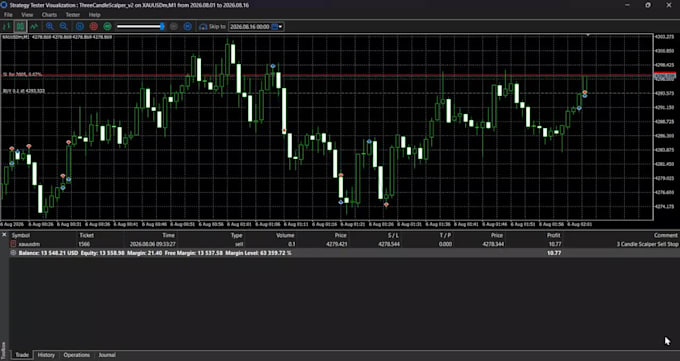The image size is (680, 361).
Task: Switch to the Operations tab
Action: pyautogui.click(x=76, y=355)
